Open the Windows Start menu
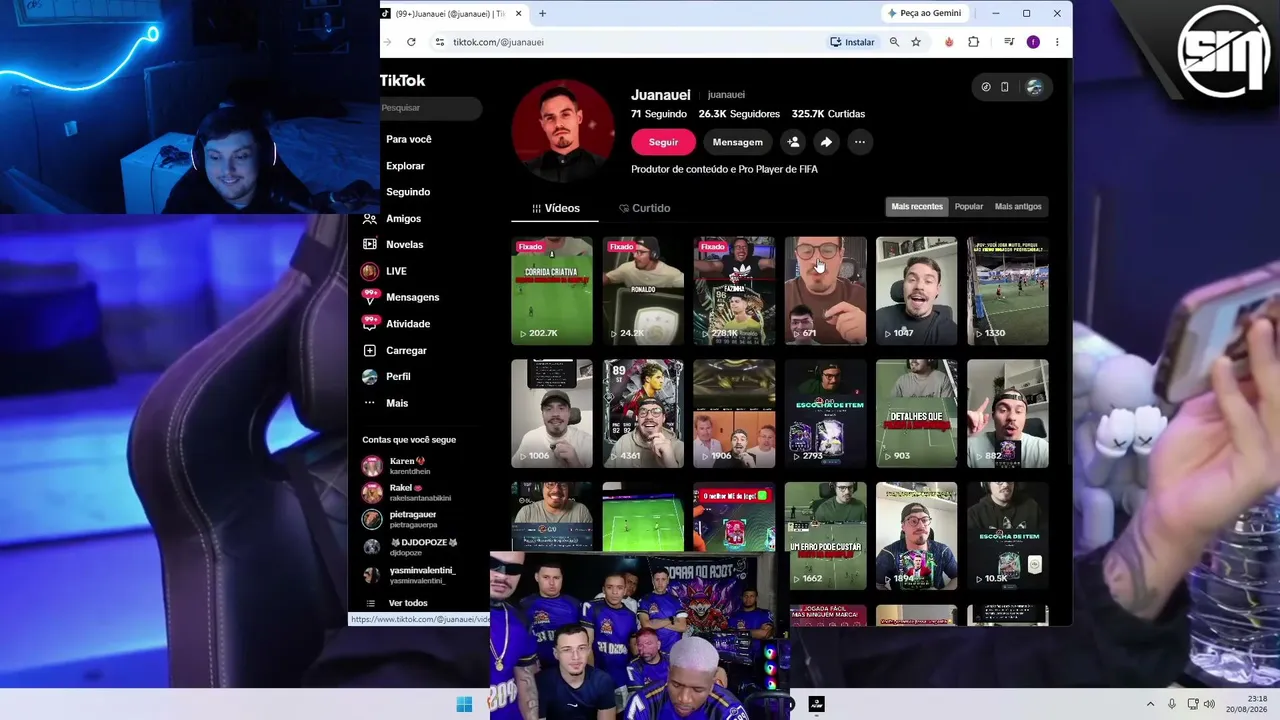The height and width of the screenshot is (720, 1280). click(464, 704)
